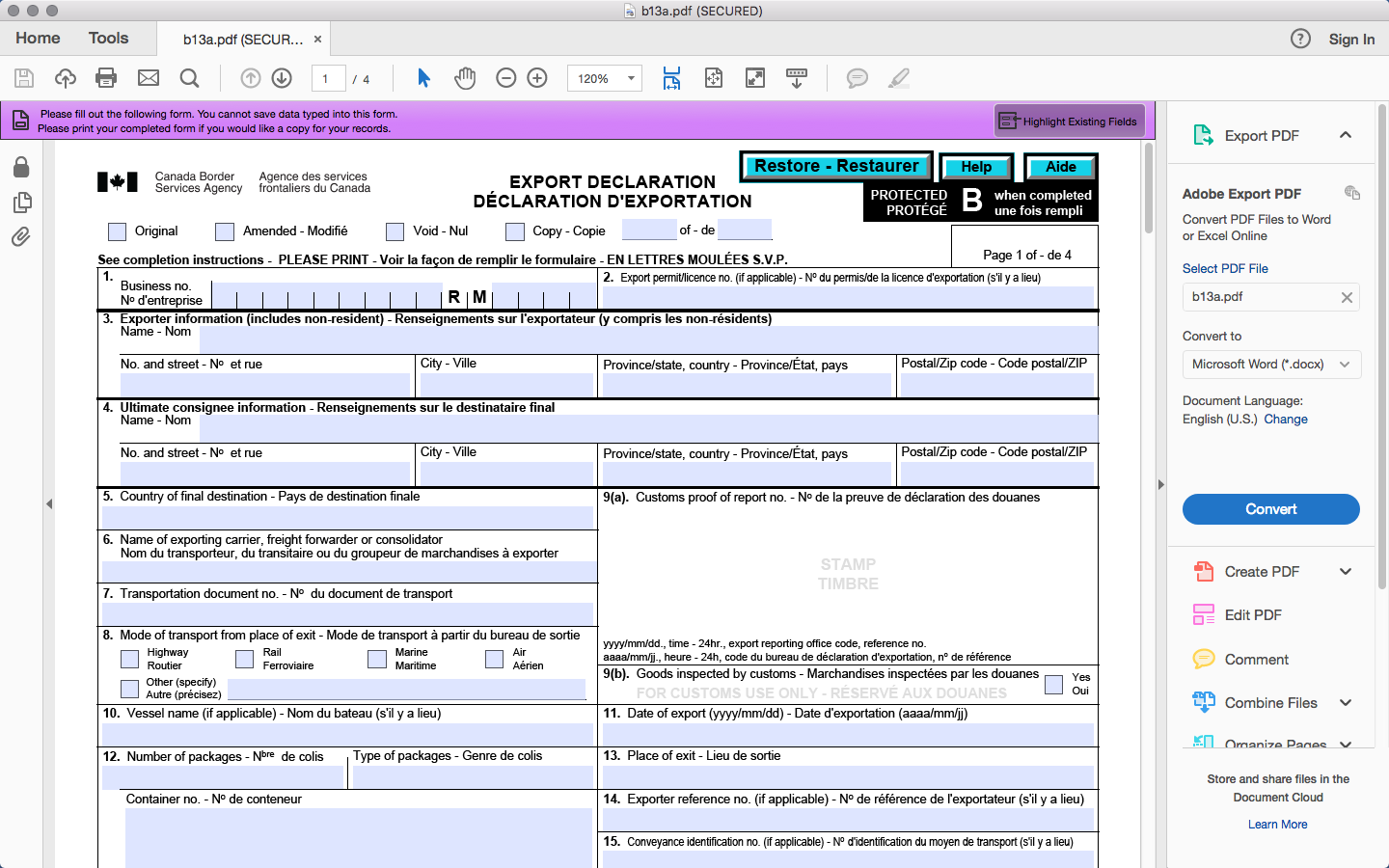Select the b13a.pdf document tab
Viewport: 1389px width, 868px height.
243,40
